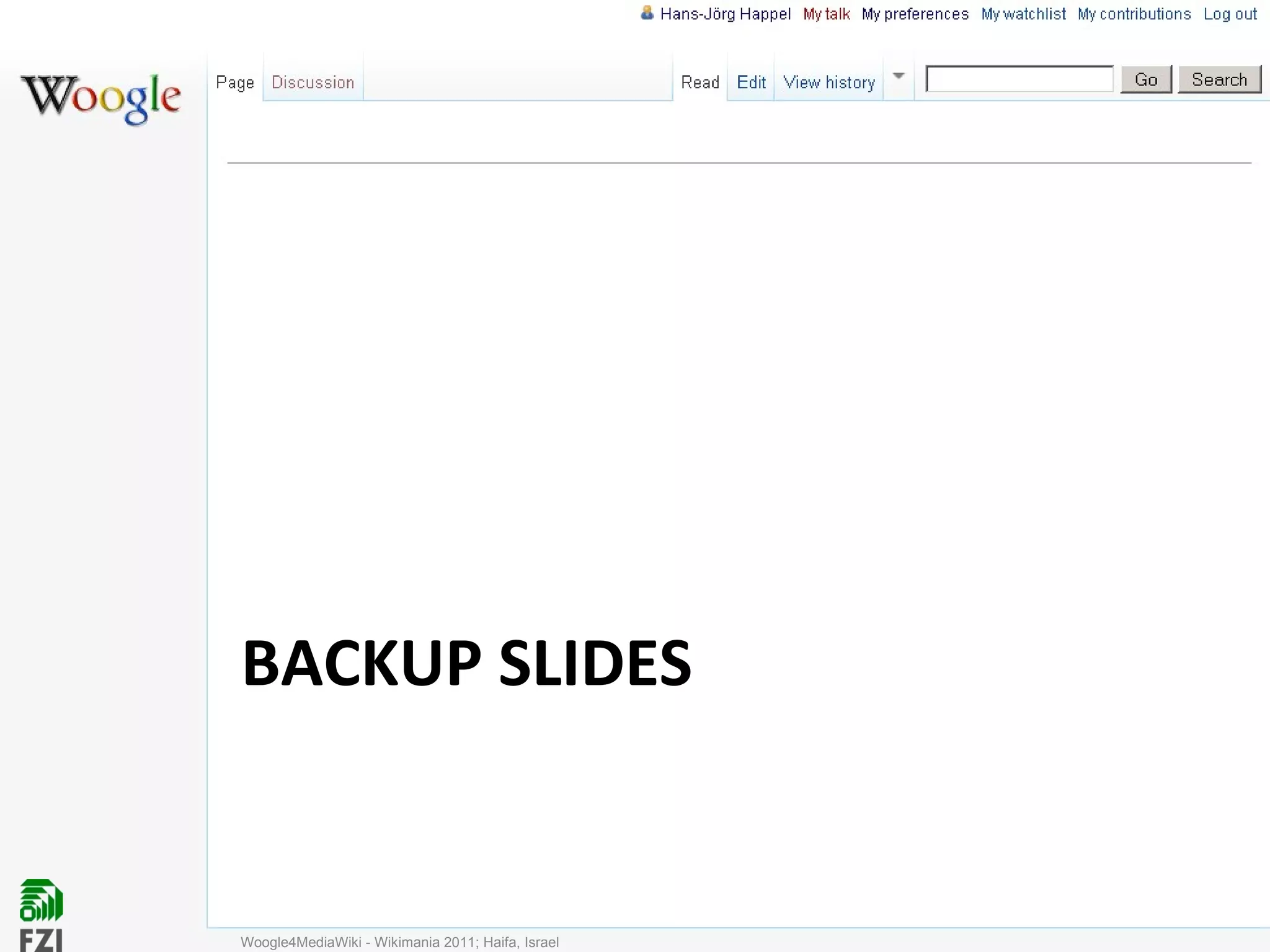Click the Go button
This screenshot has height=952, width=1270.
pyautogui.click(x=1146, y=79)
